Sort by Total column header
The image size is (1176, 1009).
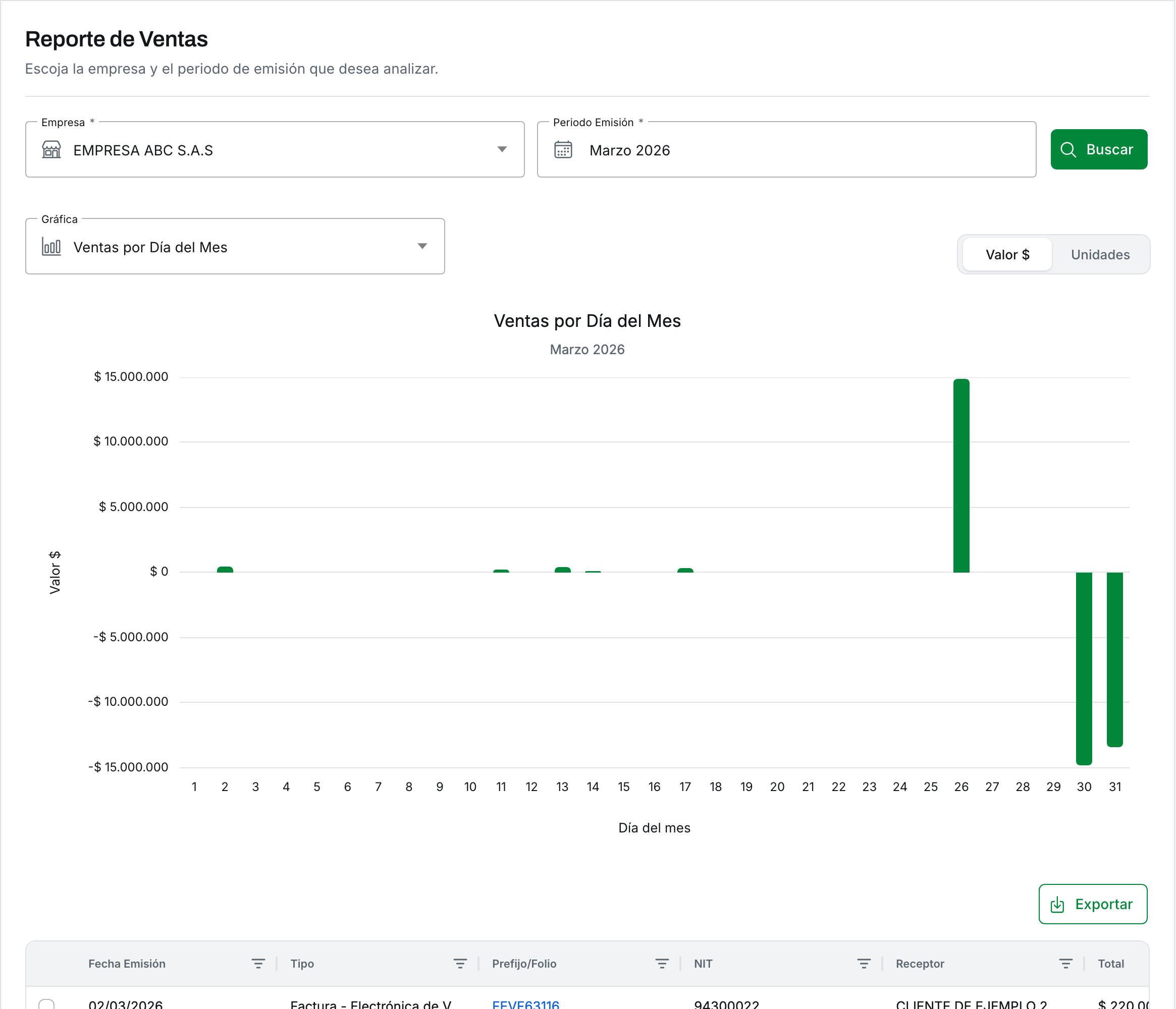coord(1111,964)
